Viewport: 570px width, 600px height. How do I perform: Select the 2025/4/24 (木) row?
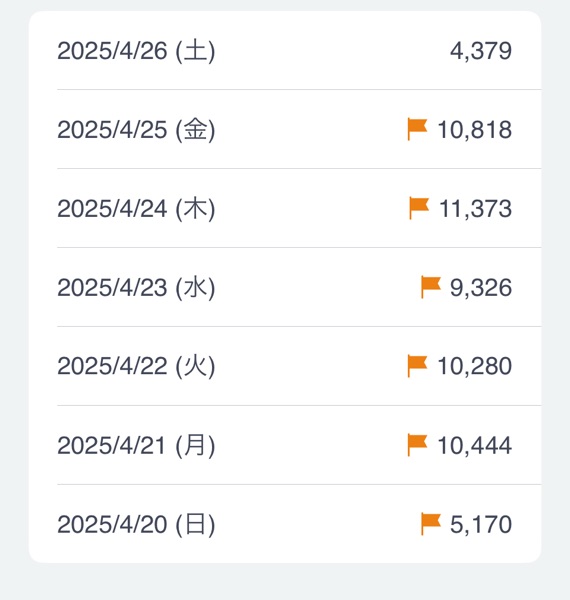(285, 208)
